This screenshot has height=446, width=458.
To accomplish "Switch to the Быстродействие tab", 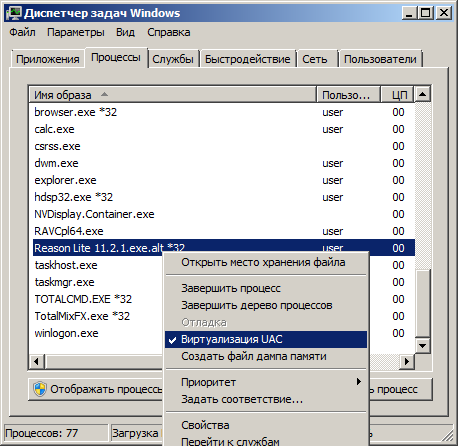I will pyautogui.click(x=248, y=59).
